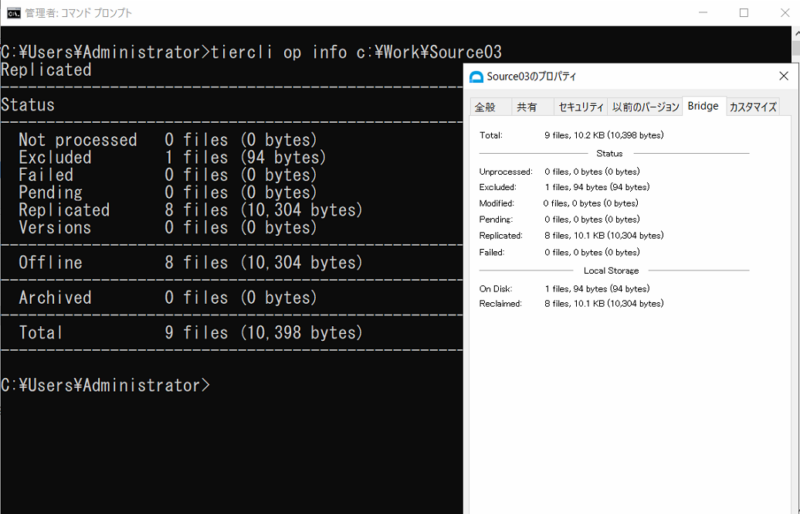Open the カスタマイズ tab
This screenshot has width=800, height=514.
click(x=753, y=107)
